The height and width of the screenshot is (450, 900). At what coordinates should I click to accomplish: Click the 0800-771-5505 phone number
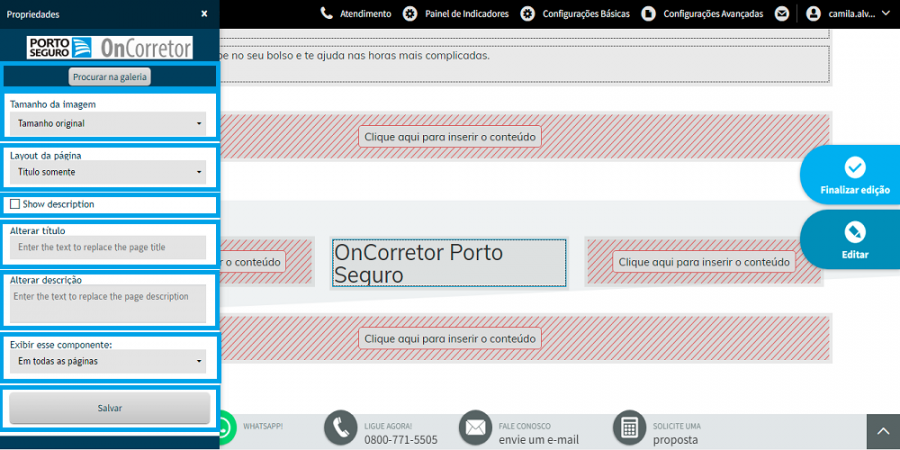pyautogui.click(x=401, y=440)
